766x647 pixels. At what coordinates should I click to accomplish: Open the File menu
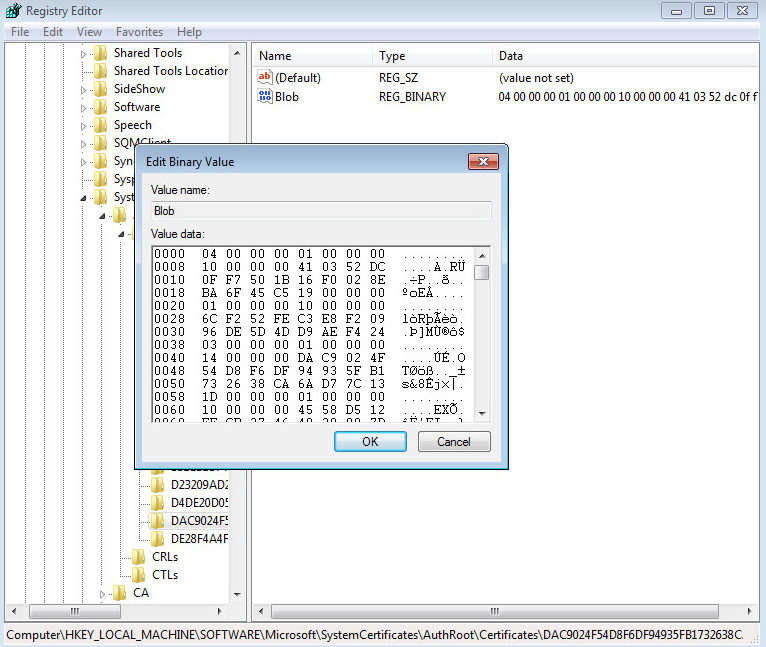[x=19, y=32]
